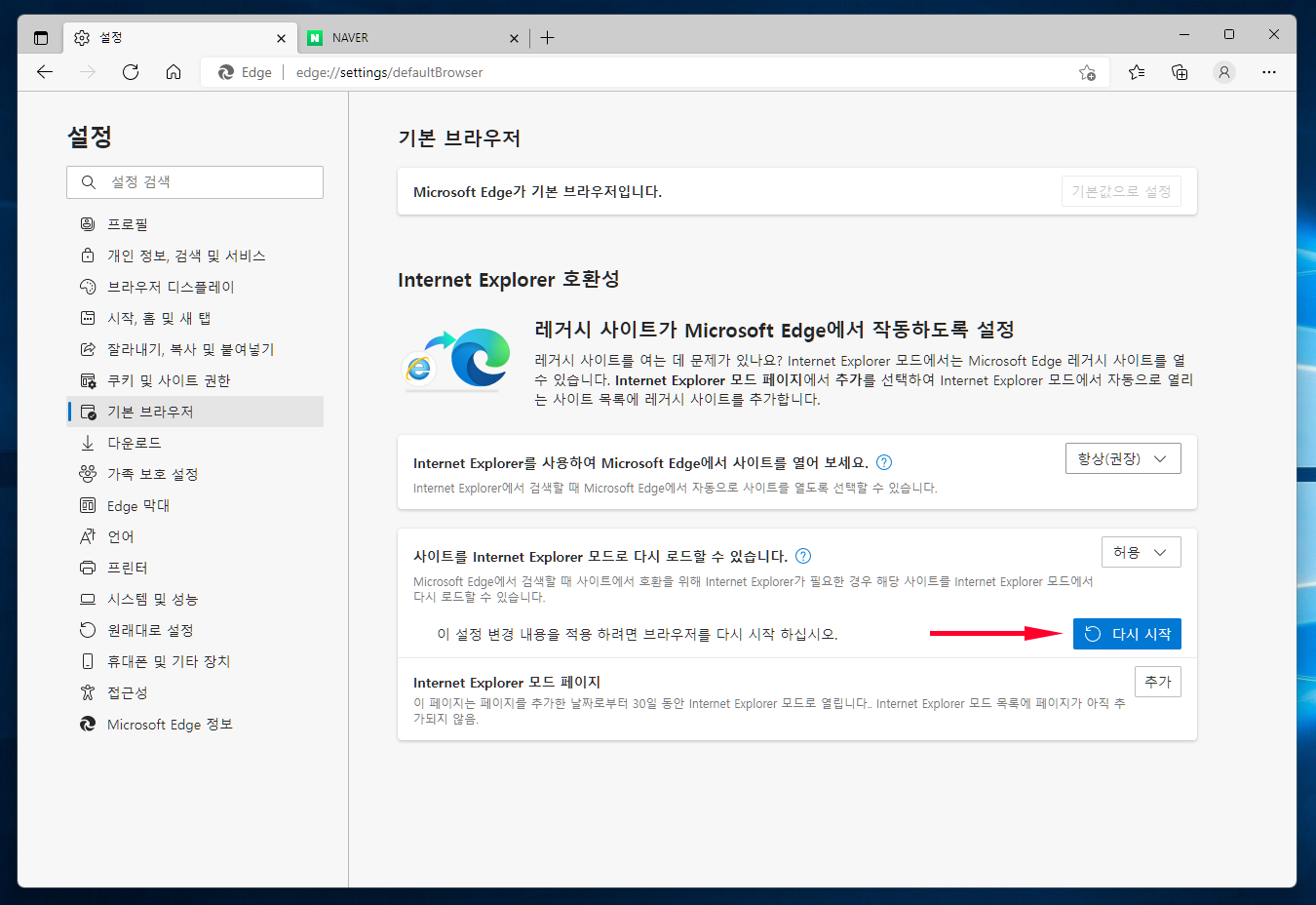1316x905 pixels.
Task: Click help icon beside 다시 로드할 수 있습니다
Action: [803, 556]
